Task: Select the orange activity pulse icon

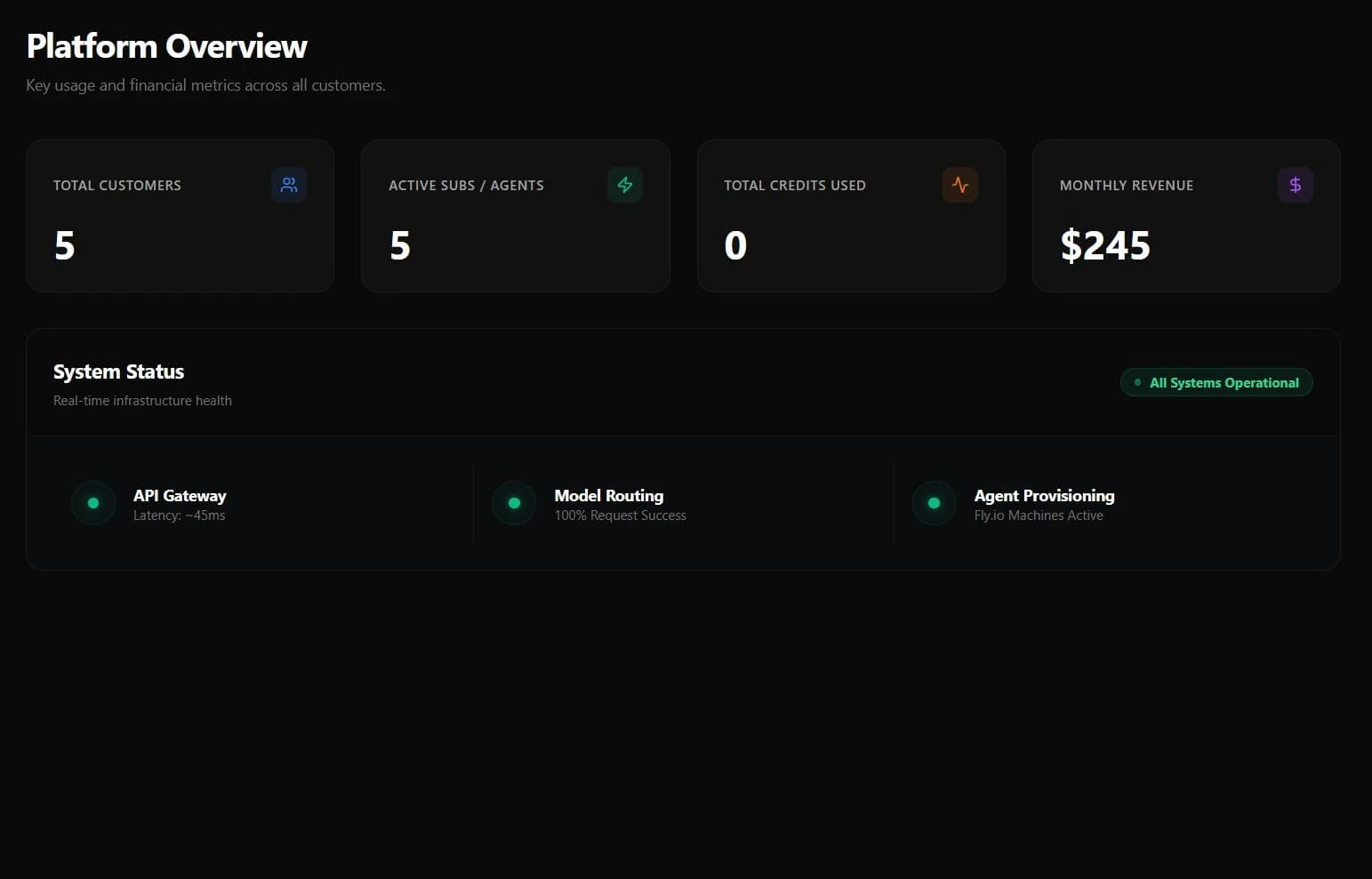Action: 960,185
